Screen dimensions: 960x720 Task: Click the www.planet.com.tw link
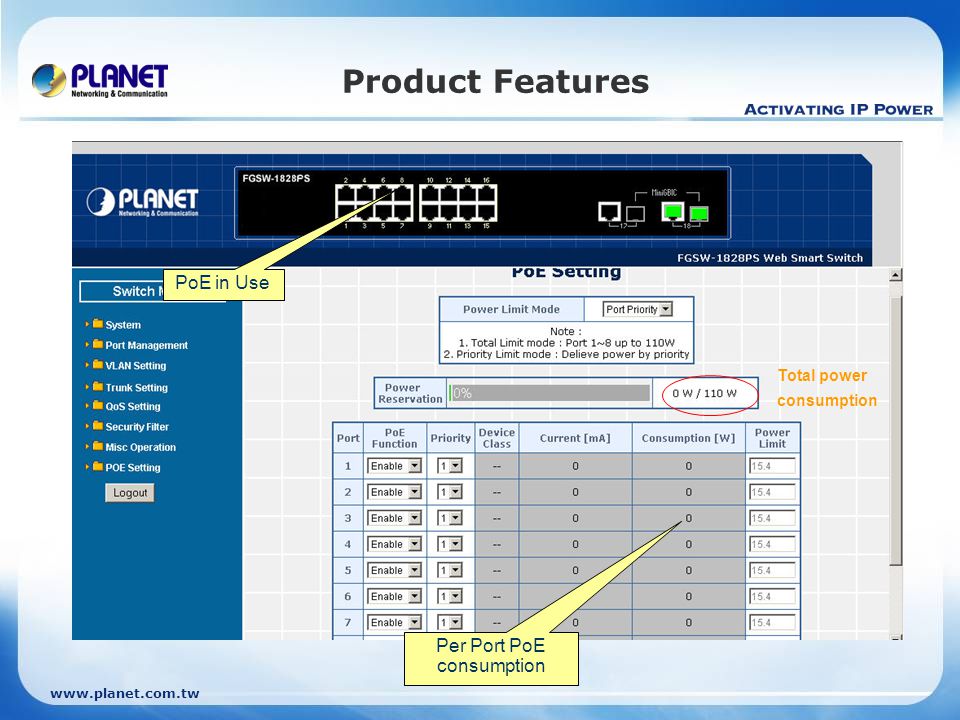coord(125,694)
